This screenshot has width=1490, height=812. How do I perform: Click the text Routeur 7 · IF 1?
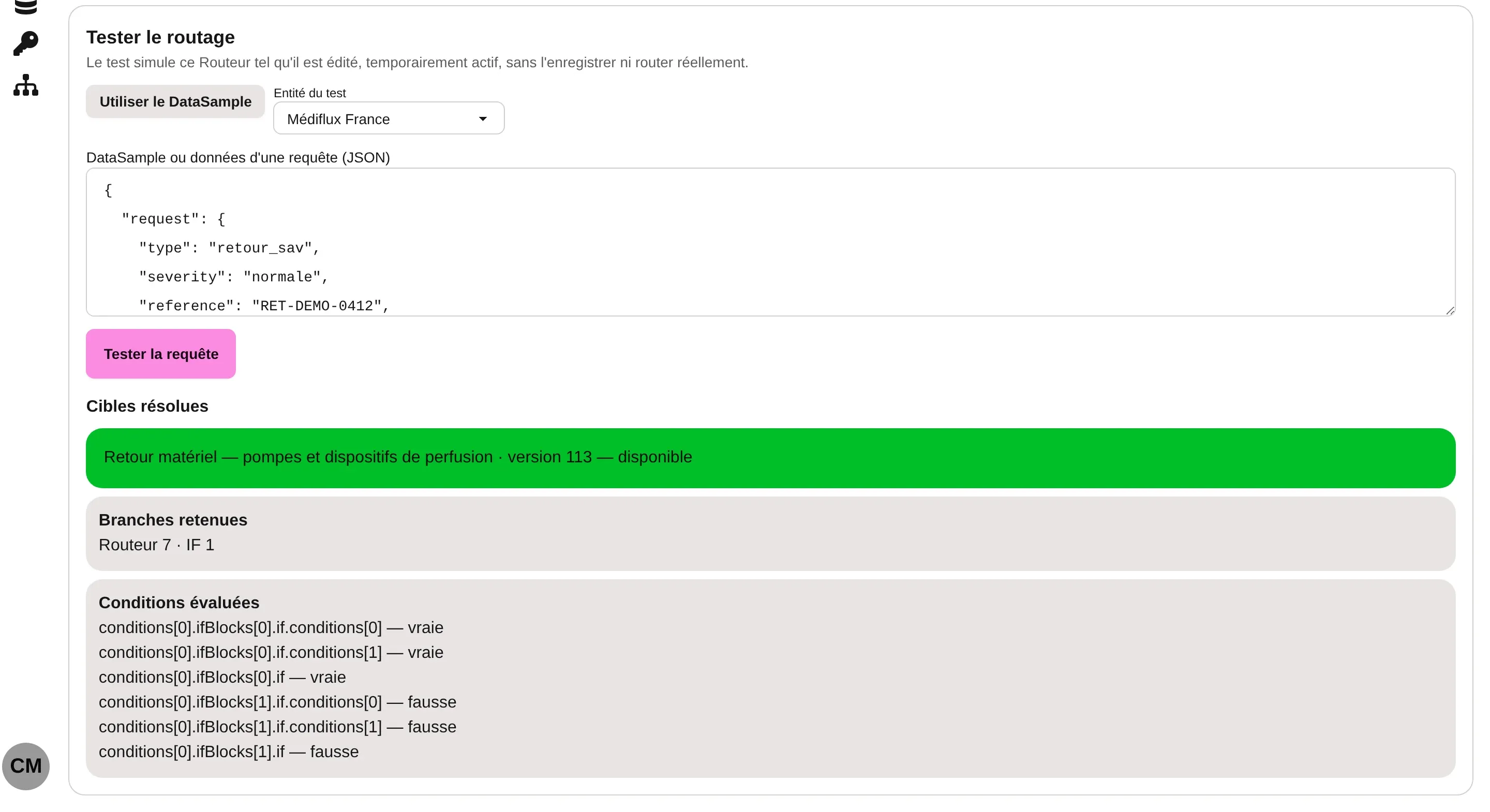coord(157,544)
